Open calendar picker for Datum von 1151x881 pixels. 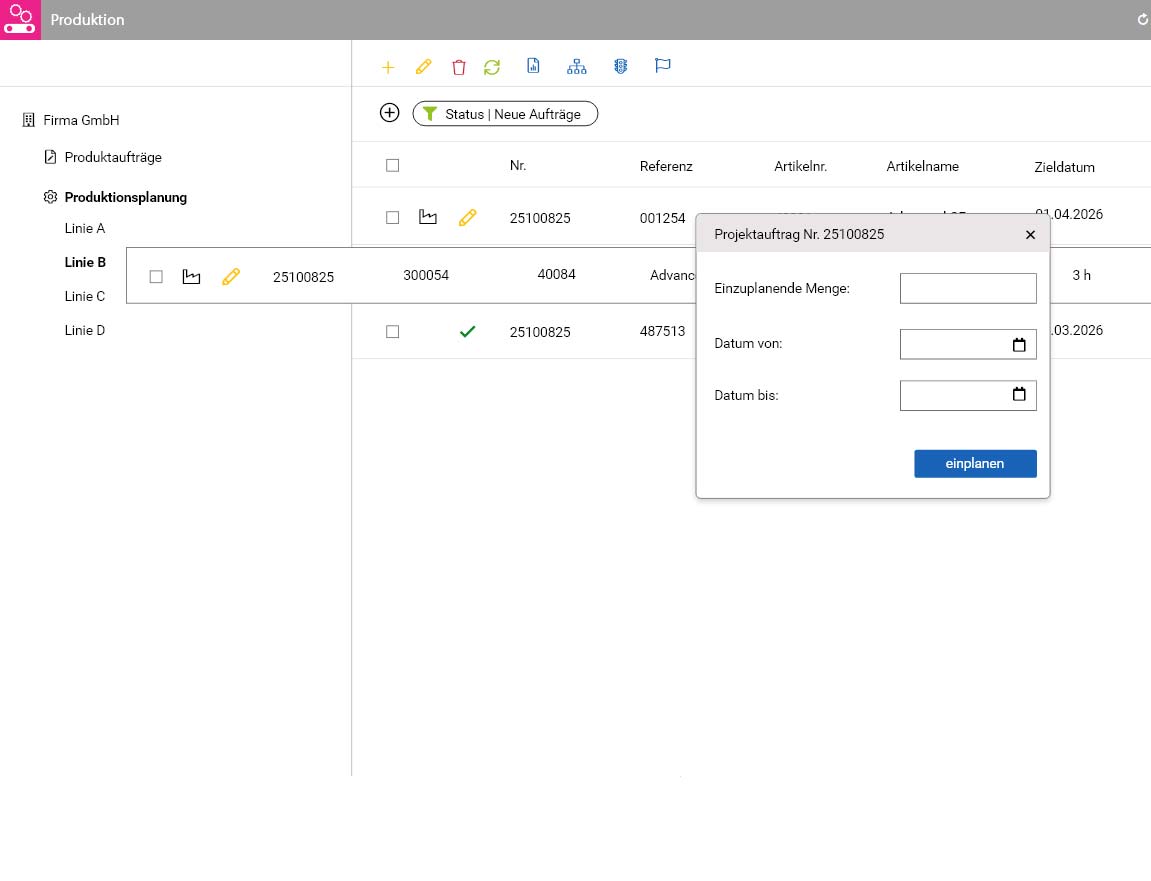1019,344
